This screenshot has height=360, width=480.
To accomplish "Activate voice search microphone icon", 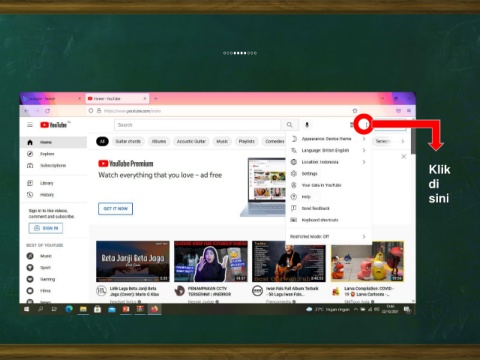I will pyautogui.click(x=307, y=125).
